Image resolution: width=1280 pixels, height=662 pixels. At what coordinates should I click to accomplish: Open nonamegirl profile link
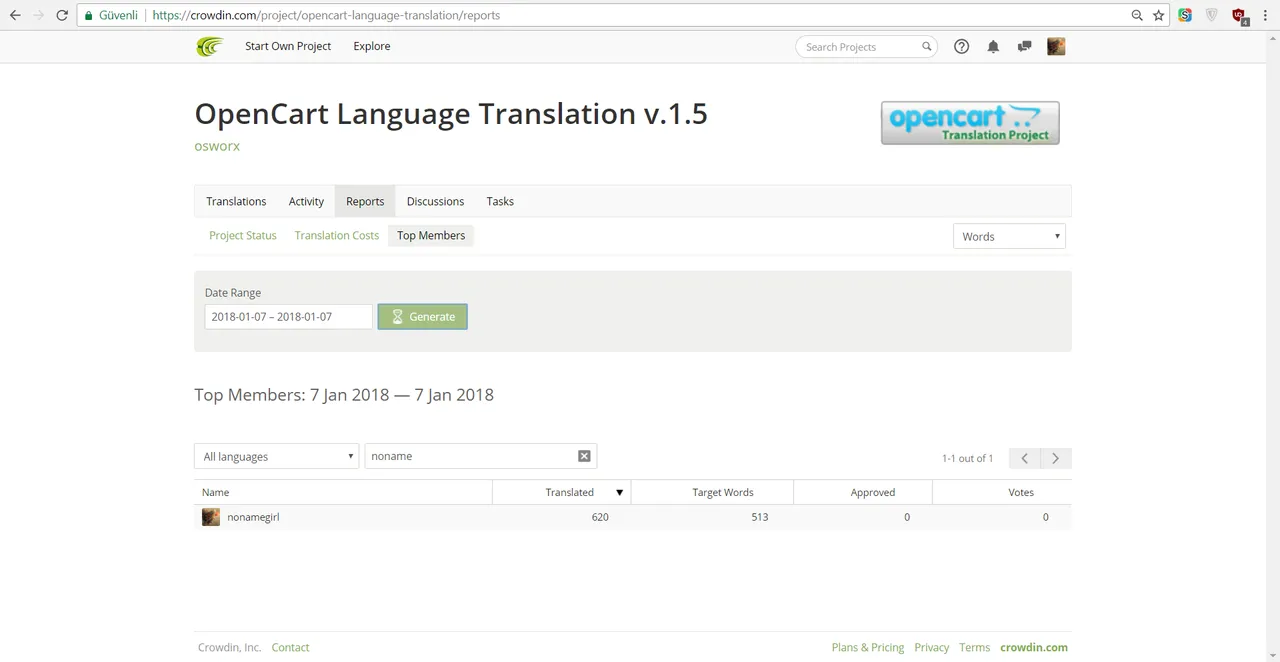pos(253,517)
